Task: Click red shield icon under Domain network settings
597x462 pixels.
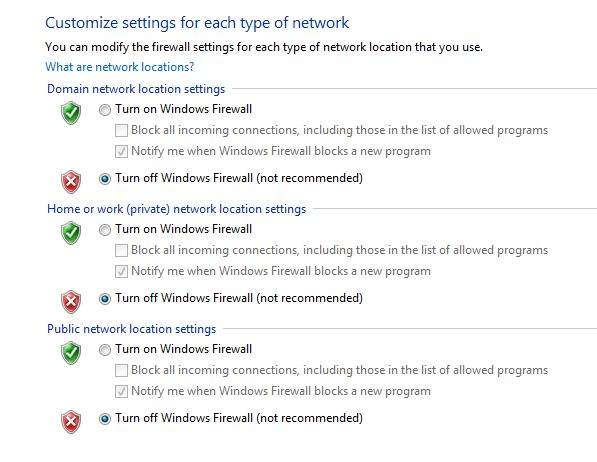Action: (71, 182)
